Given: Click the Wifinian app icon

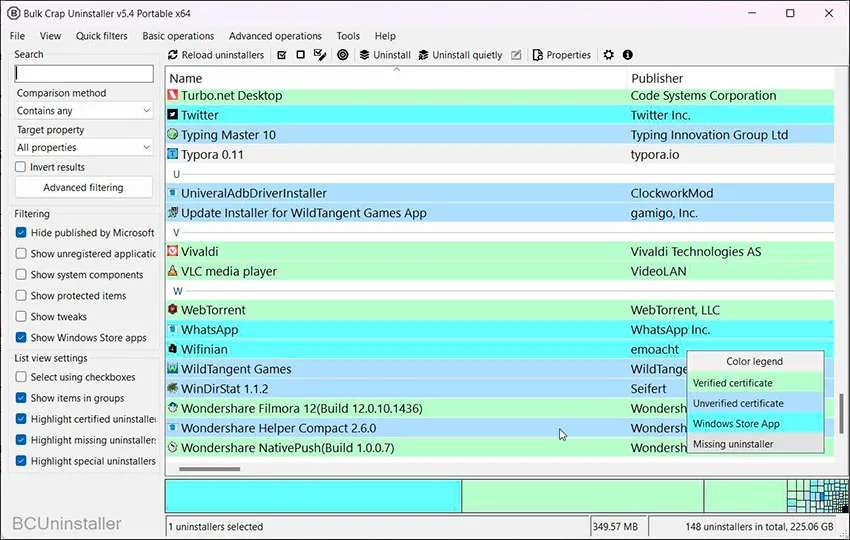Looking at the screenshot, I should (172, 349).
